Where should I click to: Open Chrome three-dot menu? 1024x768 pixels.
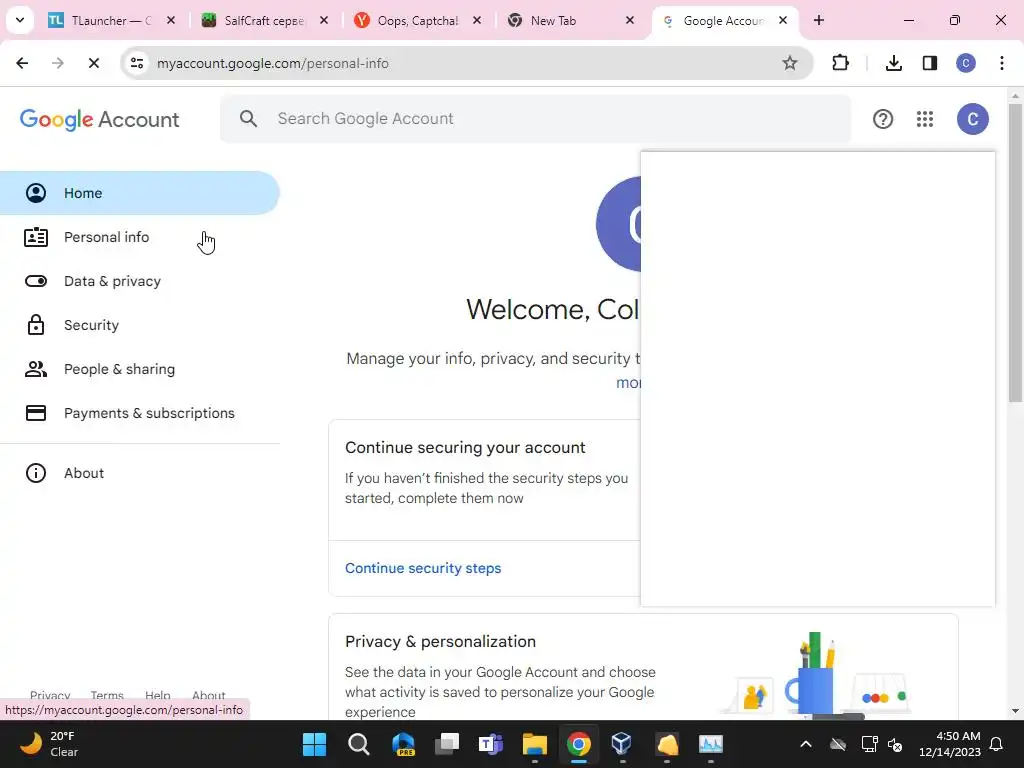(1001, 63)
